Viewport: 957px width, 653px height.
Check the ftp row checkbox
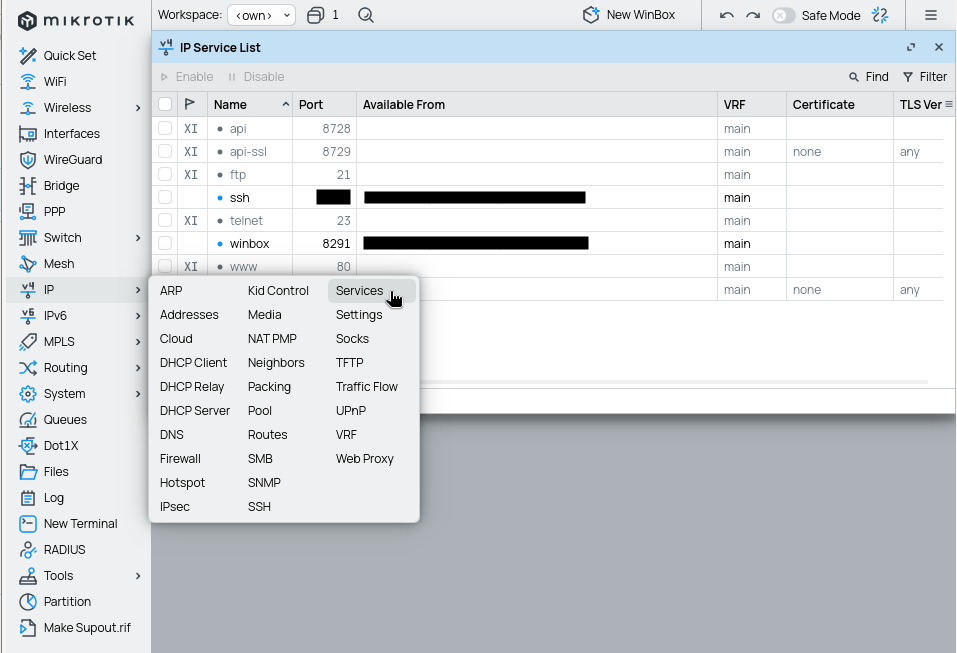pyautogui.click(x=165, y=174)
